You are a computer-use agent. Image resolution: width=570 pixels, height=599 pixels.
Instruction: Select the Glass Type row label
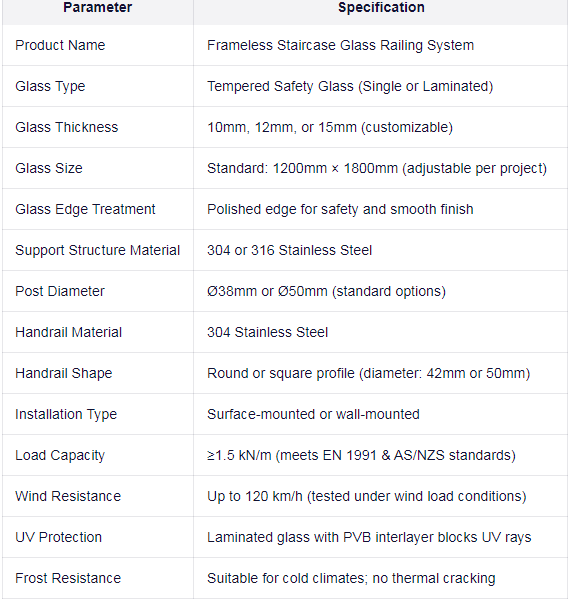click(50, 86)
